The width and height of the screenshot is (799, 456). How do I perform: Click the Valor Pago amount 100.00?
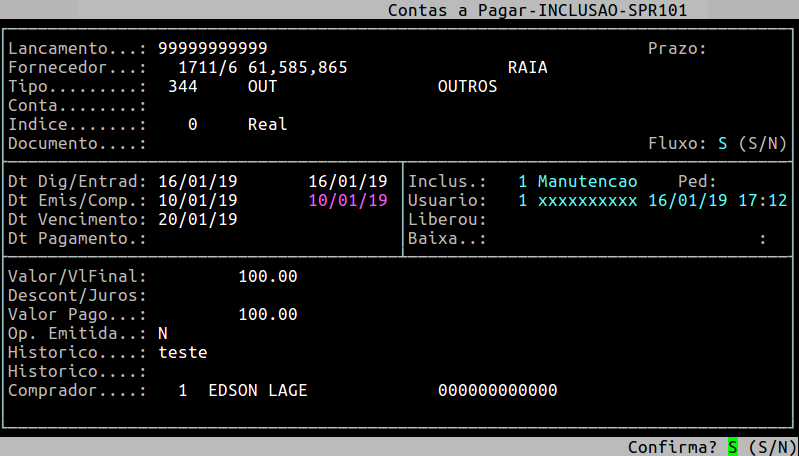[x=267, y=314]
